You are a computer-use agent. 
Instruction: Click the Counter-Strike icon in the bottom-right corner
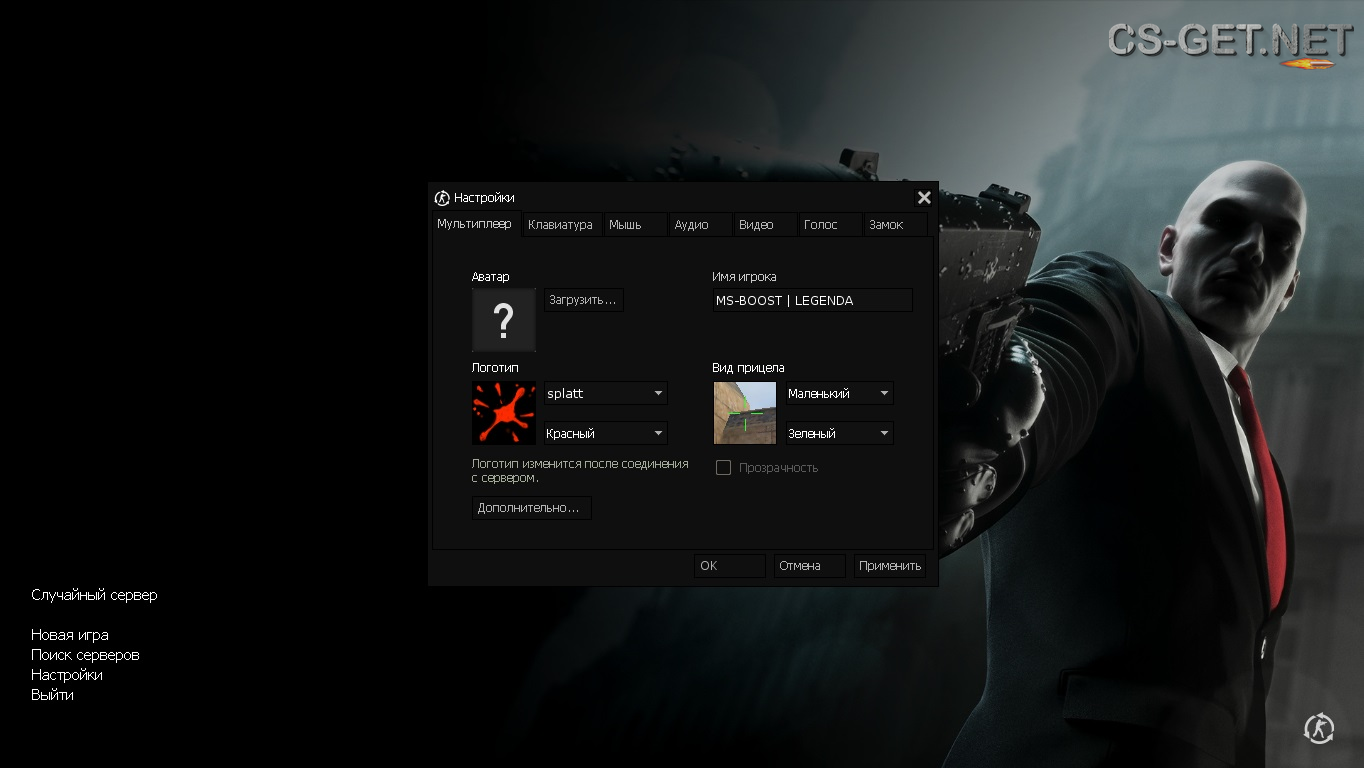pos(1319,728)
